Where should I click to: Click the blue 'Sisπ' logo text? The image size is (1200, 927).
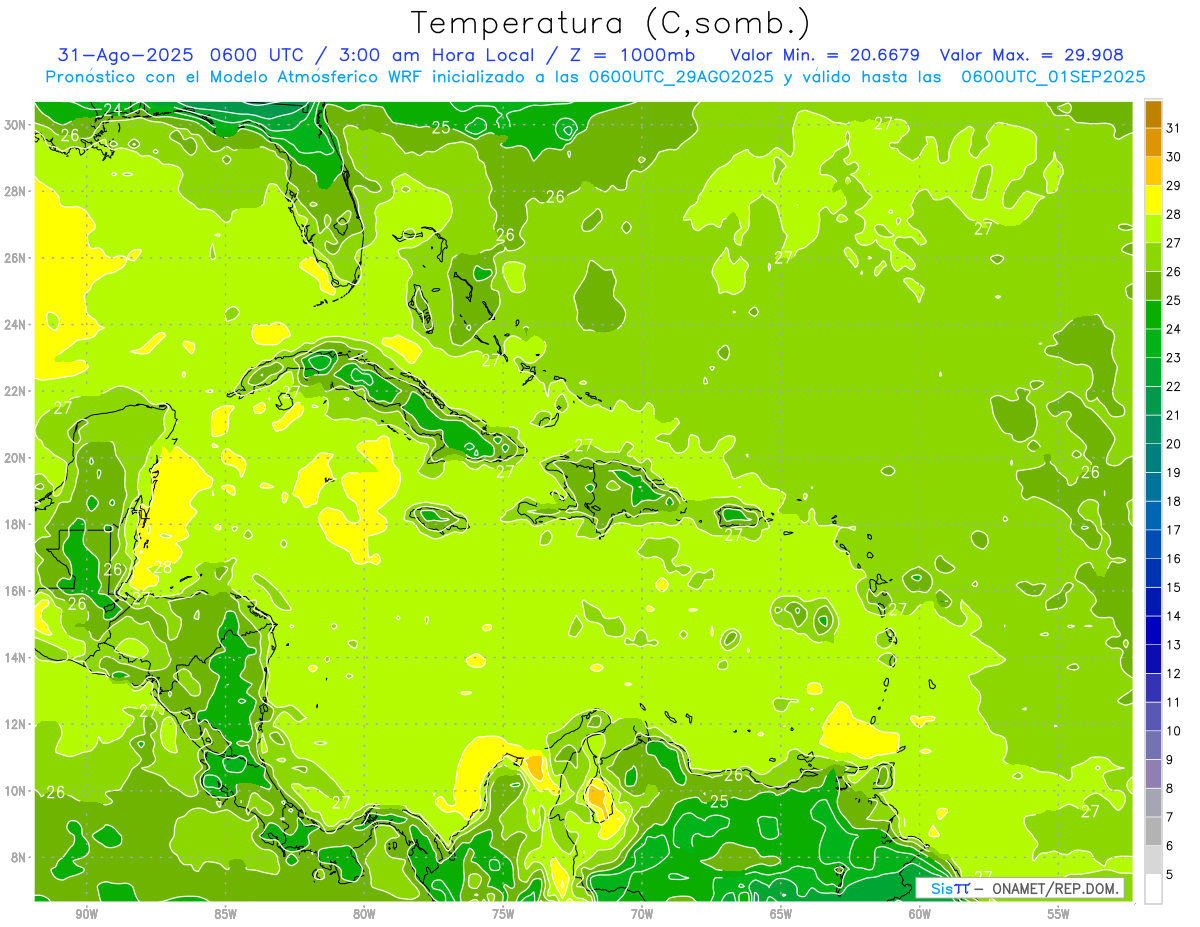point(949,888)
